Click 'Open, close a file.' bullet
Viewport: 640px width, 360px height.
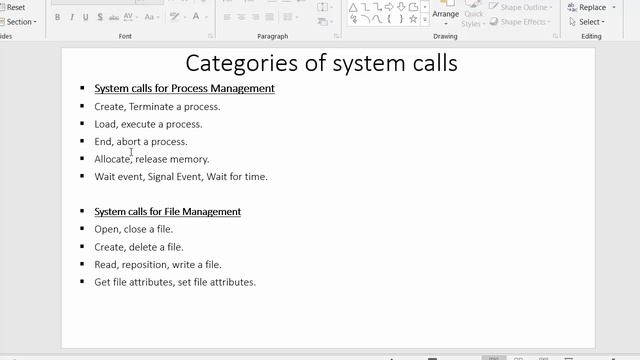[133, 229]
